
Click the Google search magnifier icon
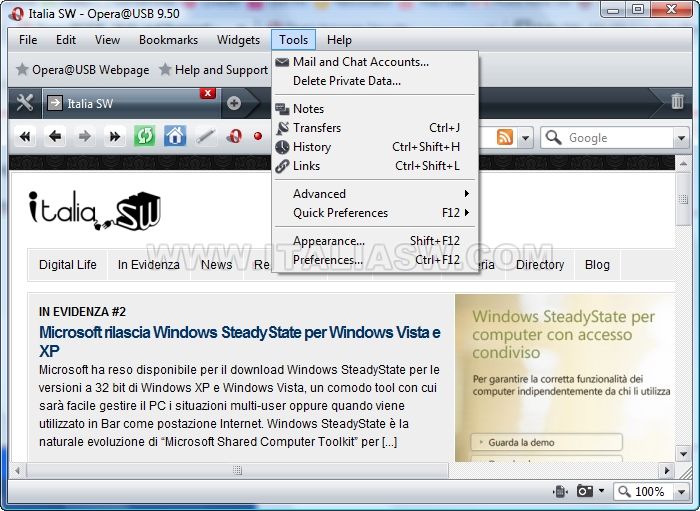click(554, 137)
